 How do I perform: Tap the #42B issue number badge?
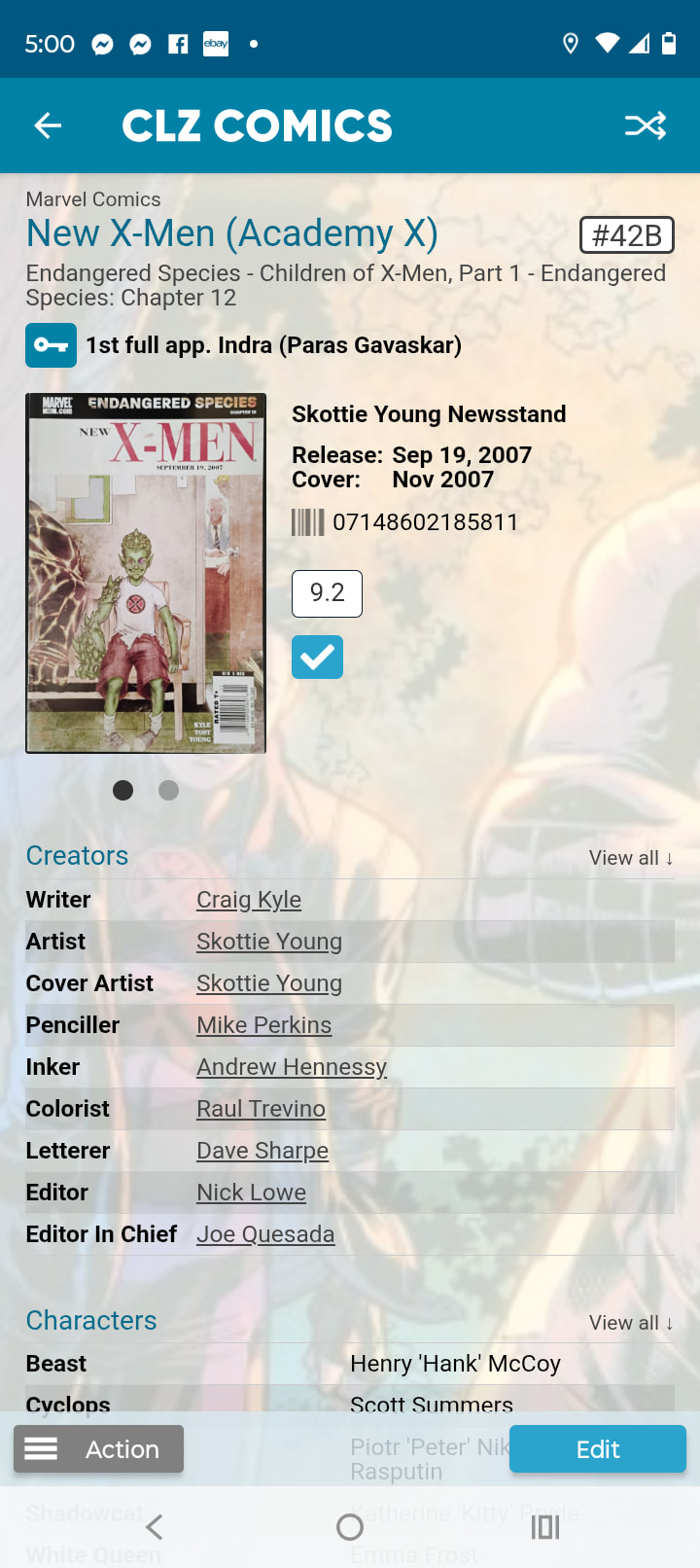[x=627, y=235]
